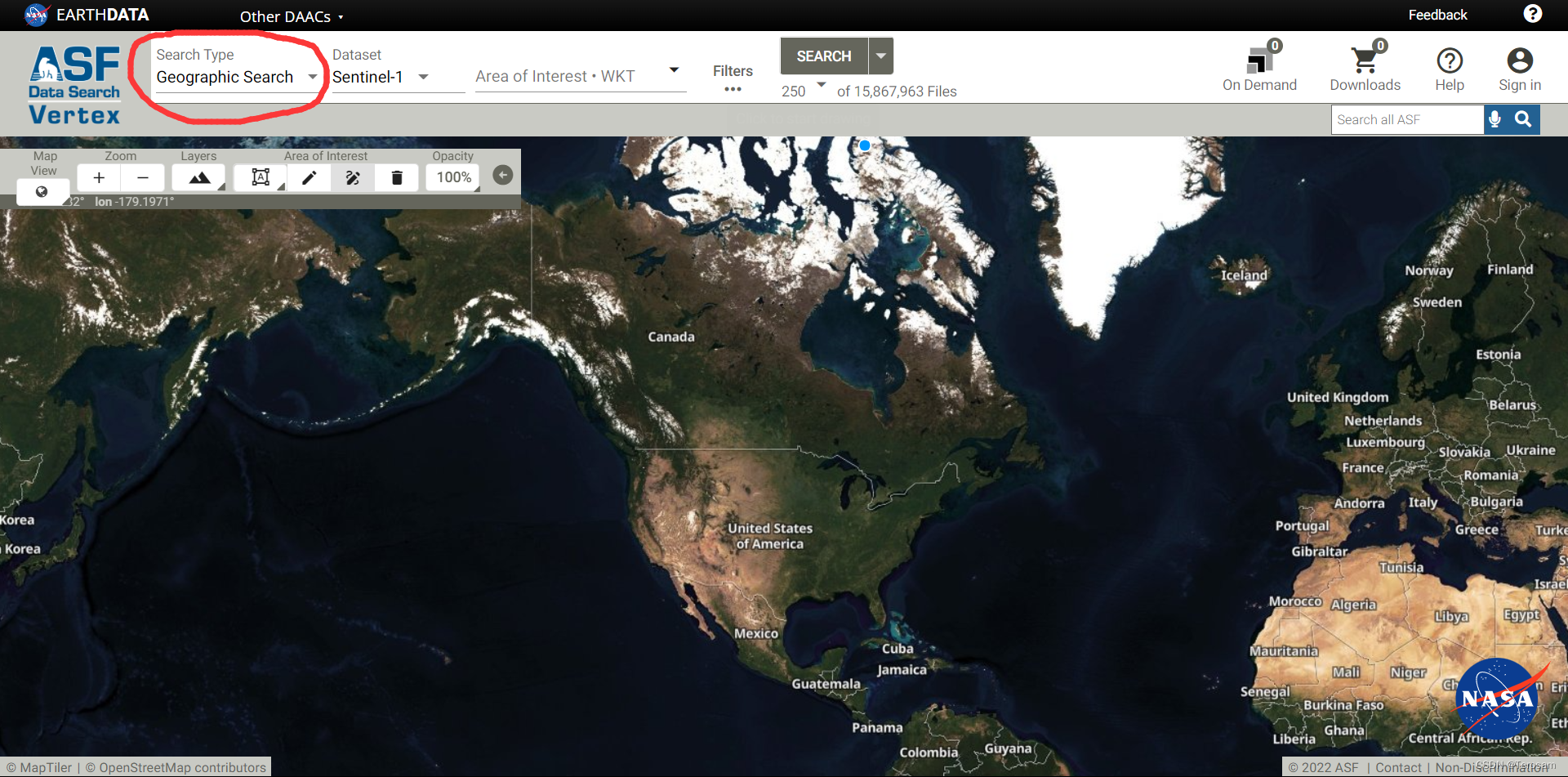Image resolution: width=1568 pixels, height=777 pixels.
Task: Focus the Search all ASF text box
Action: pos(1406,119)
